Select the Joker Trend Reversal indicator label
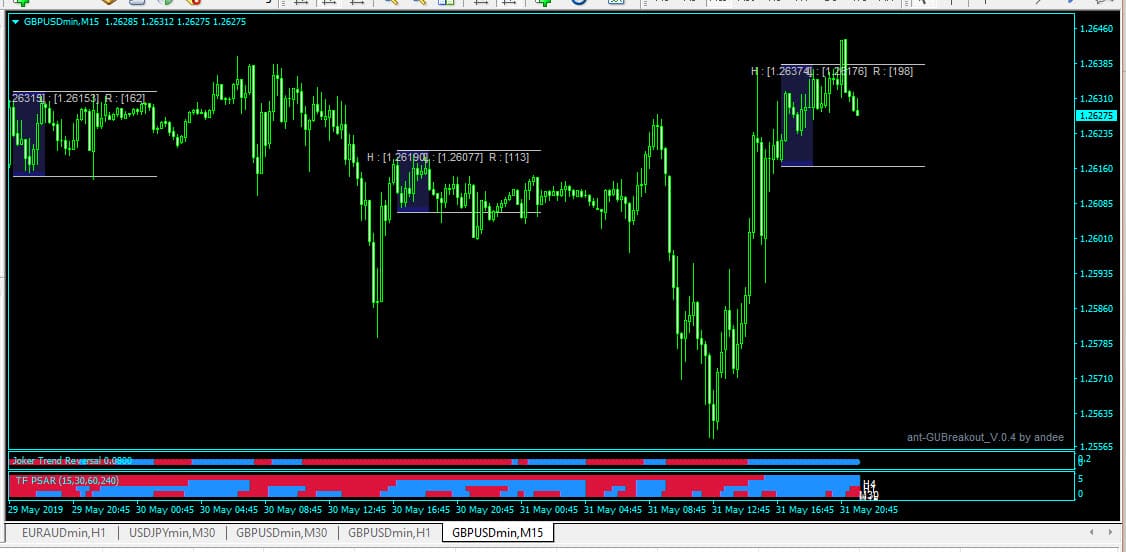This screenshot has height=552, width=1126. point(70,461)
